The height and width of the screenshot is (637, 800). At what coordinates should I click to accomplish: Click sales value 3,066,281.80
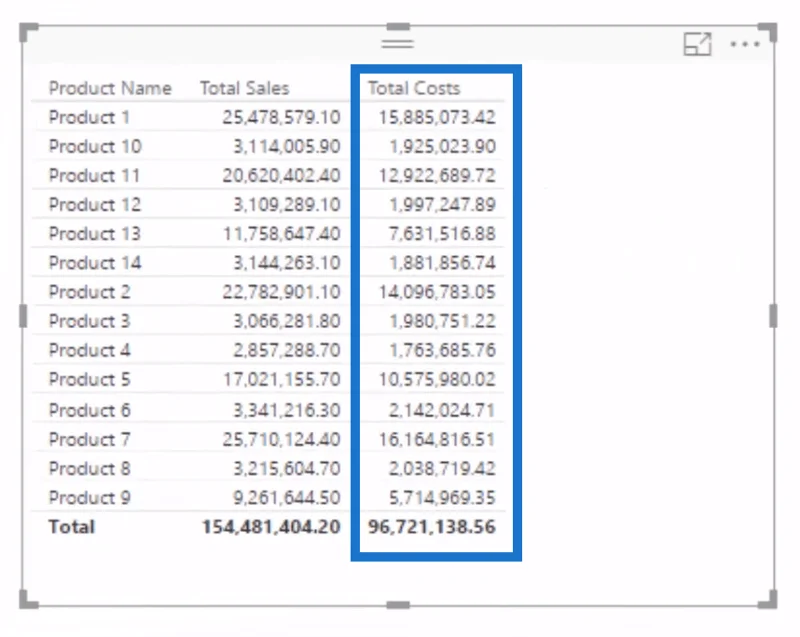click(x=287, y=321)
